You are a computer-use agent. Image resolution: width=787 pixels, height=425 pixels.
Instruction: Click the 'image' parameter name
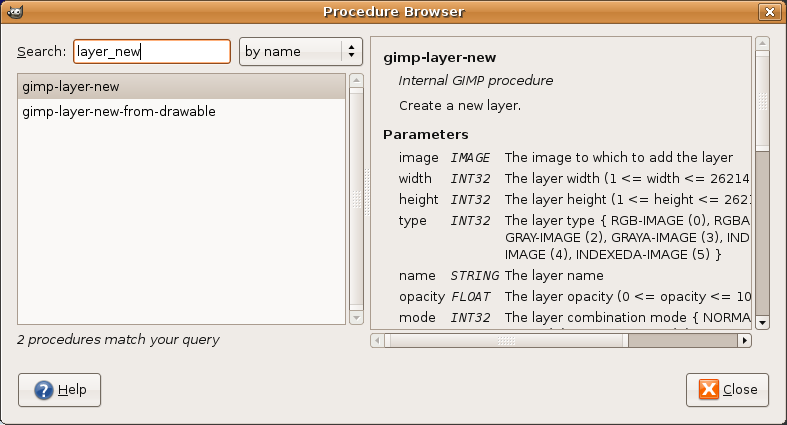pos(419,158)
